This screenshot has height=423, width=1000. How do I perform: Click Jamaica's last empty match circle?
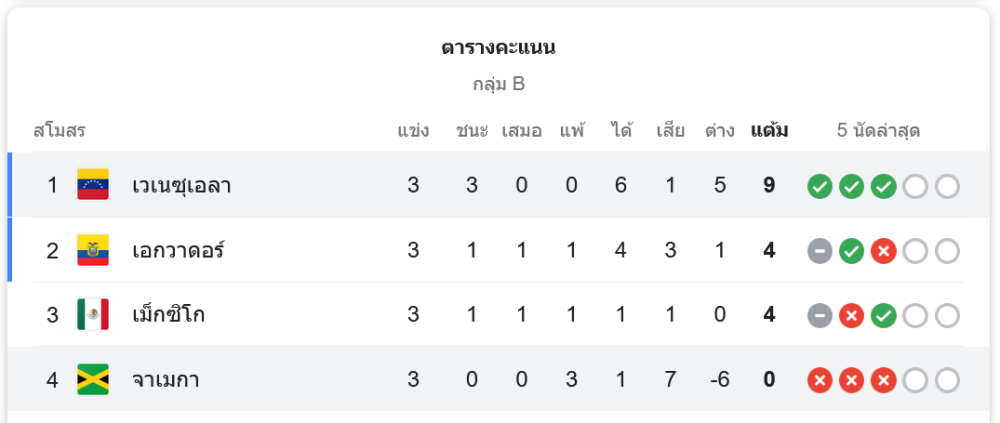click(x=947, y=381)
